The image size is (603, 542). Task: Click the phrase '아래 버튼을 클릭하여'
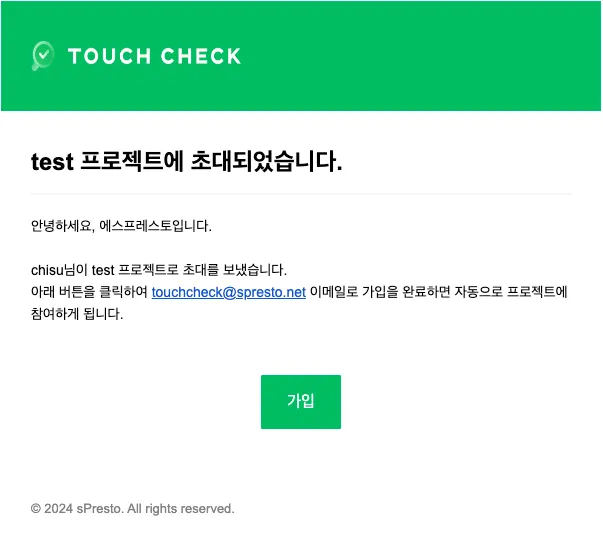point(89,292)
